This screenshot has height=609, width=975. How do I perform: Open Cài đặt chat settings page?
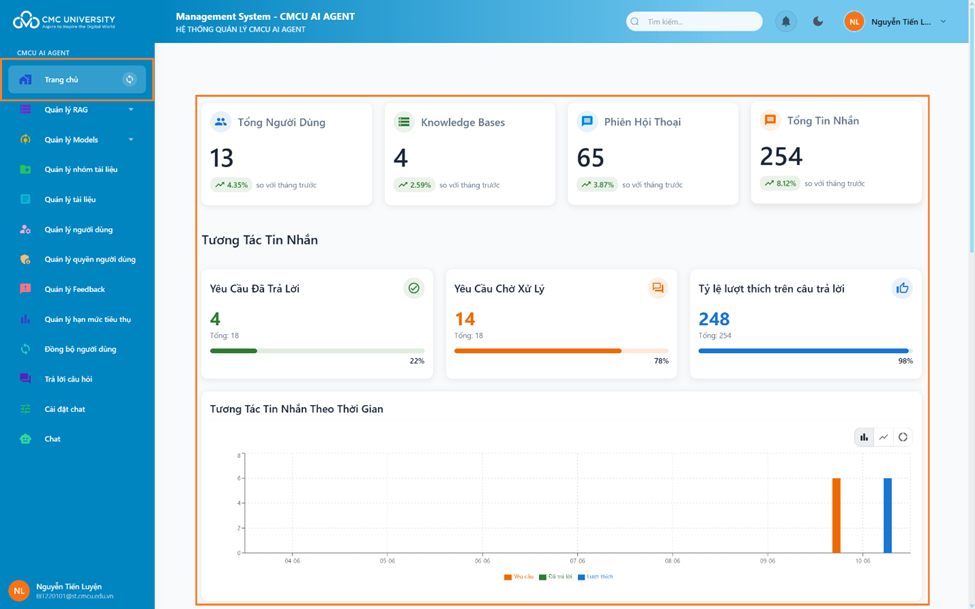[64, 409]
